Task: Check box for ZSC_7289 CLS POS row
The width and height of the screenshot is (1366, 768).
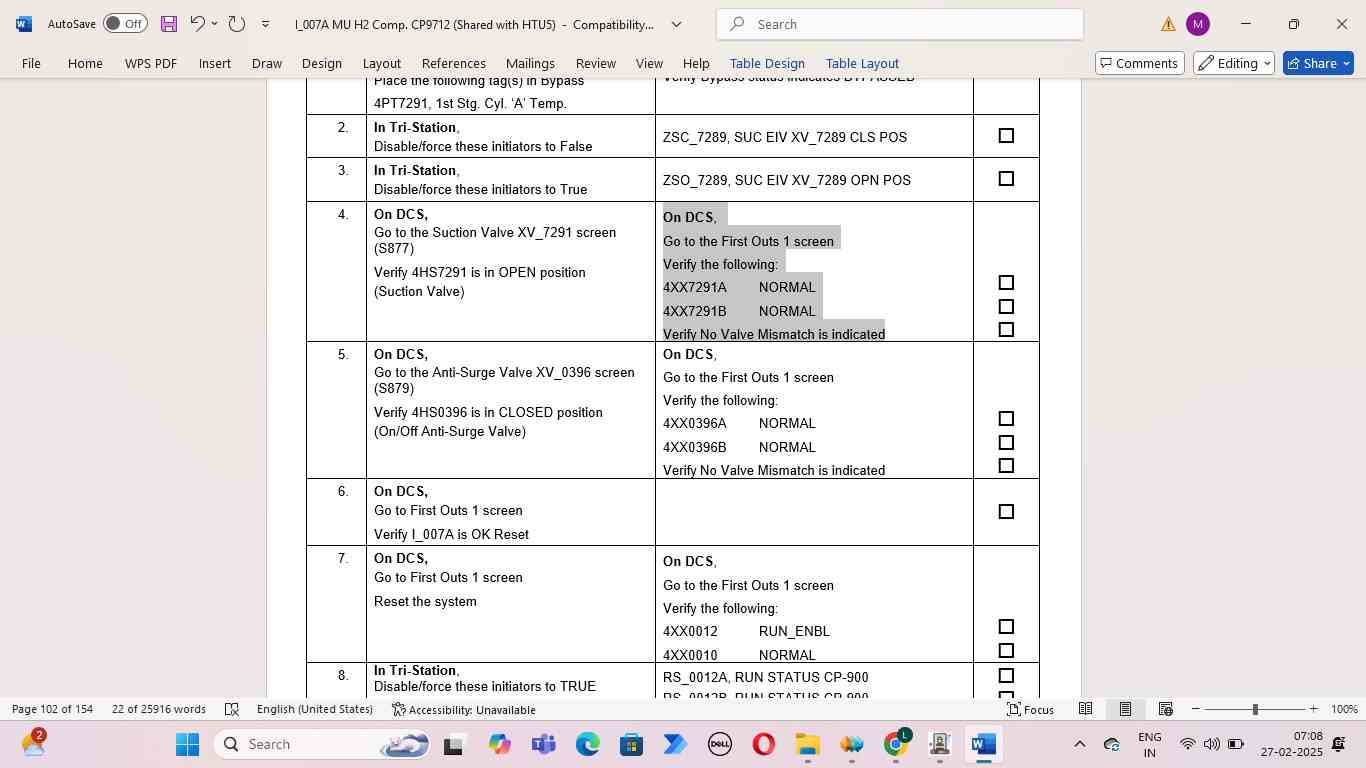Action: tap(1006, 136)
